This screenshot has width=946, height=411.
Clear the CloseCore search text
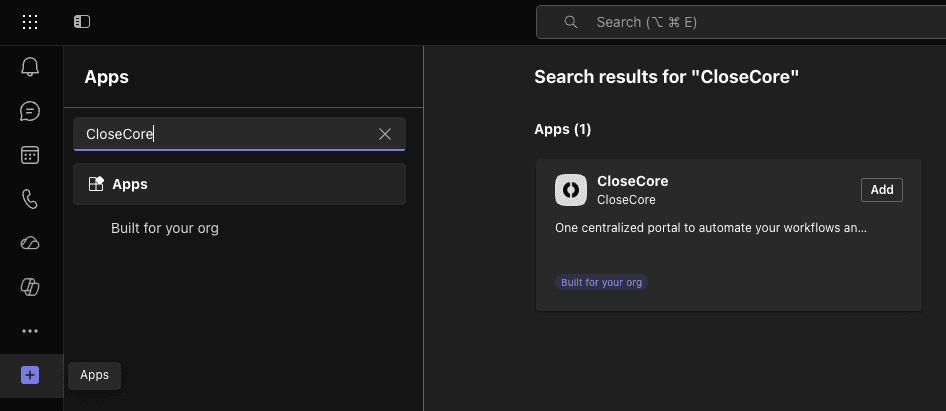pos(385,134)
